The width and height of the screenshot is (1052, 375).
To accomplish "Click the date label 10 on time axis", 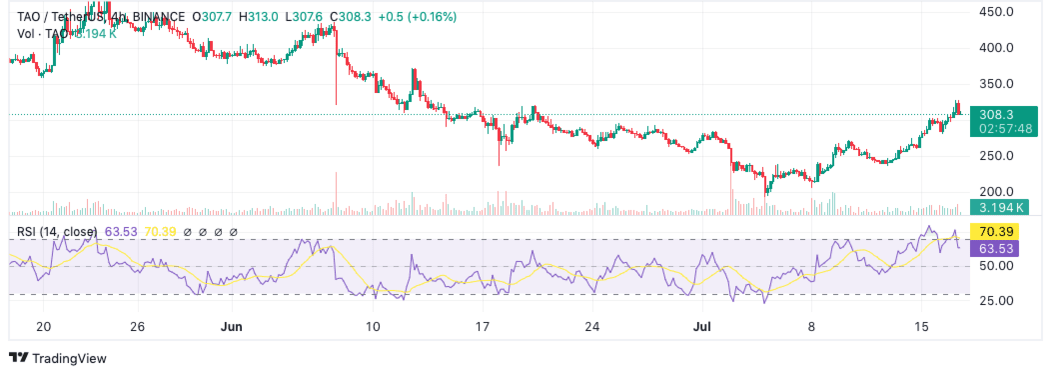I will tap(373, 327).
